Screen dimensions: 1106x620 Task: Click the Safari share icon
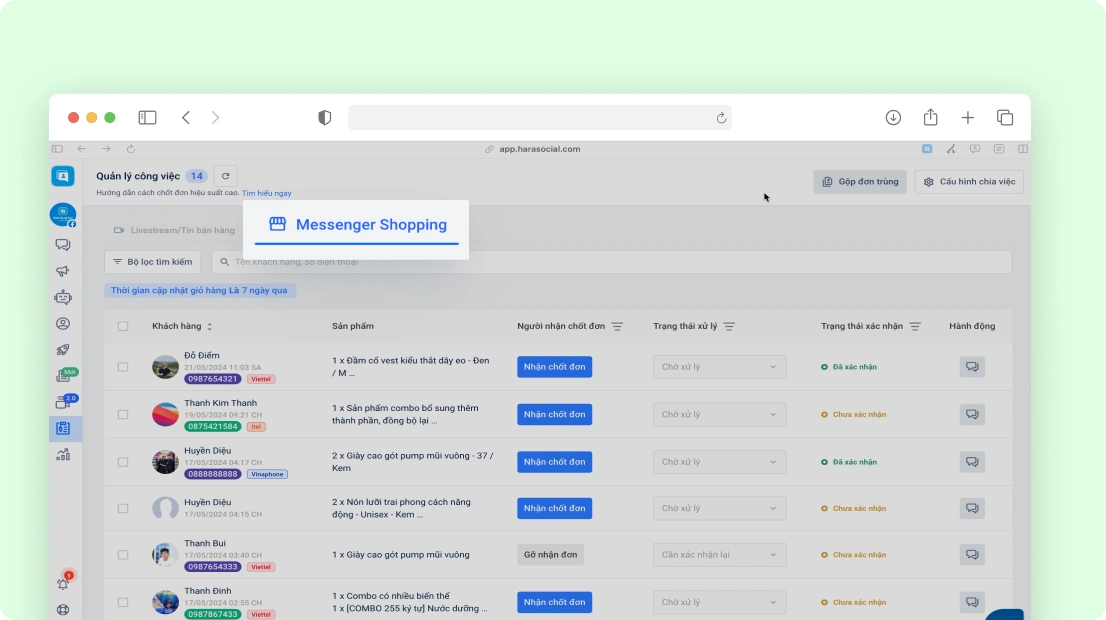click(930, 117)
